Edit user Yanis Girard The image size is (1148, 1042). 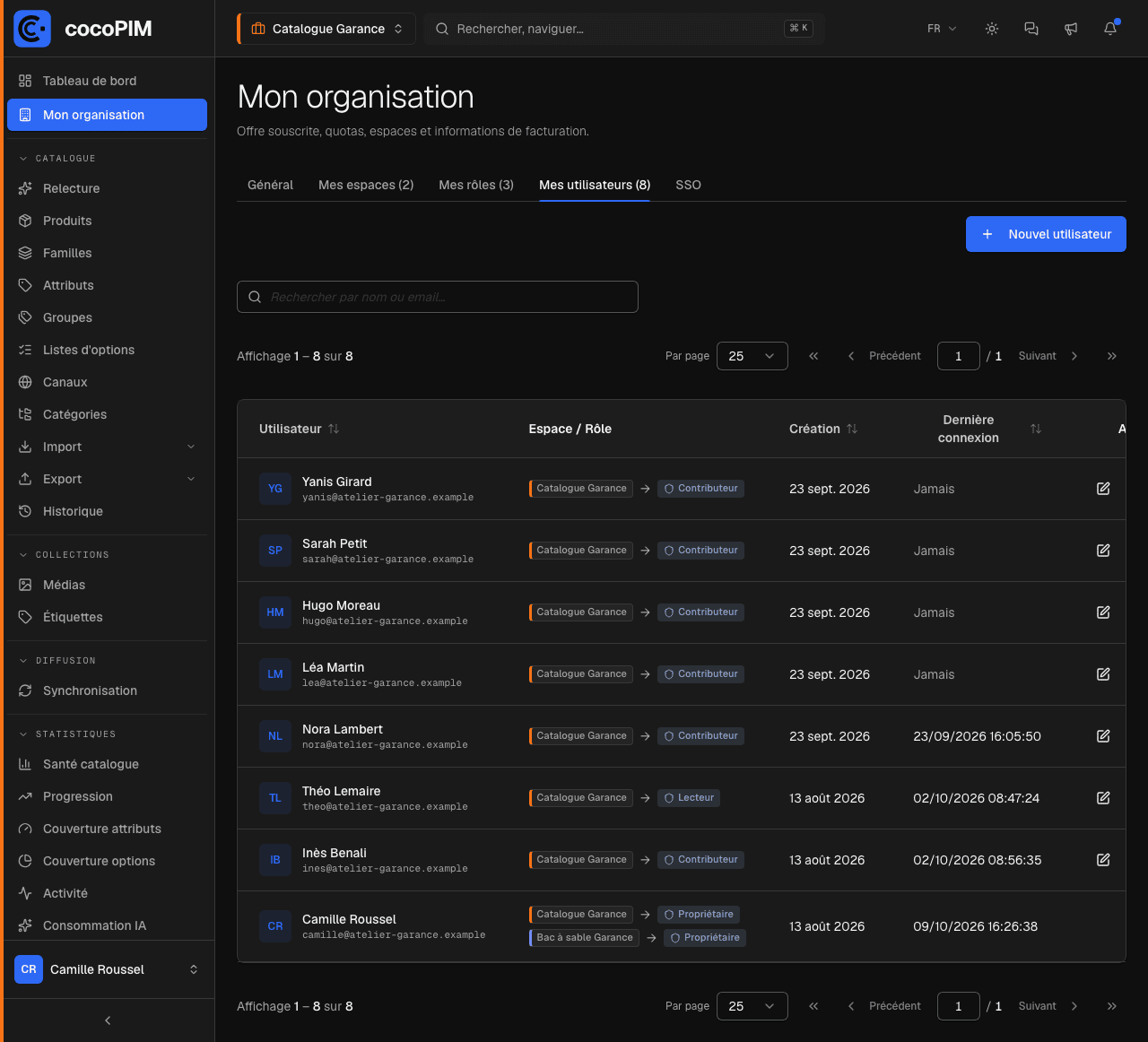point(1103,489)
